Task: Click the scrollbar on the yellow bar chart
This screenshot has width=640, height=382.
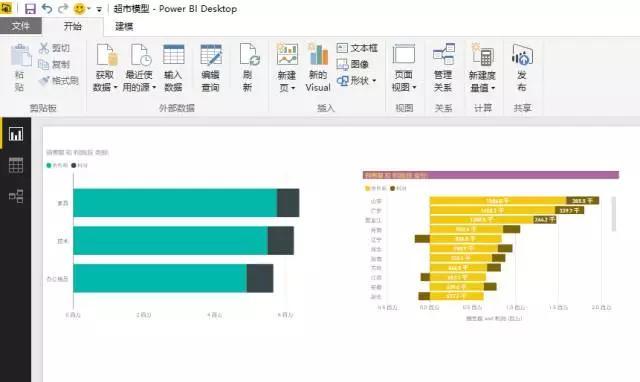Action: [613, 214]
